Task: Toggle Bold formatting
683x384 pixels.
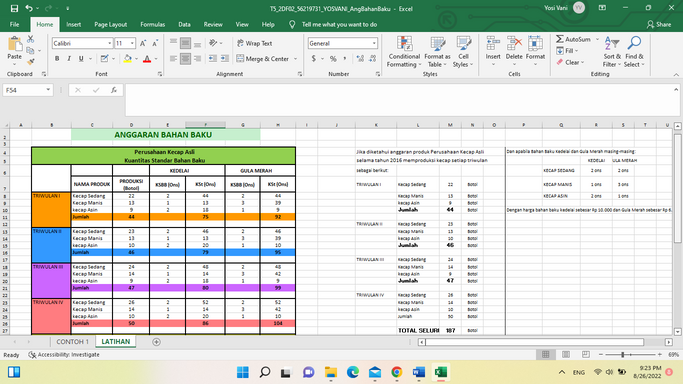Action: [x=57, y=58]
